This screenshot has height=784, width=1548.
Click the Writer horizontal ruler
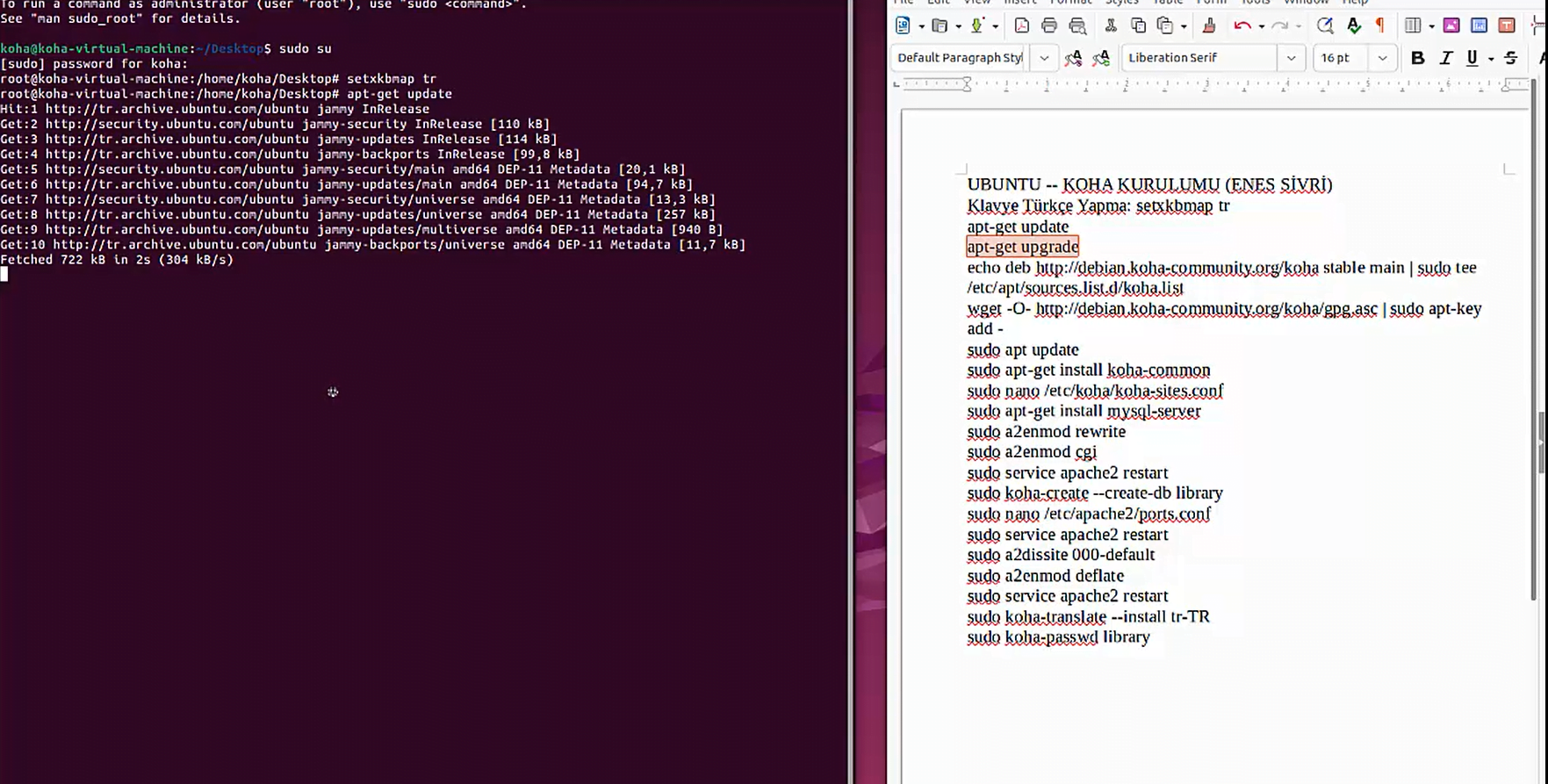[x=1212, y=85]
